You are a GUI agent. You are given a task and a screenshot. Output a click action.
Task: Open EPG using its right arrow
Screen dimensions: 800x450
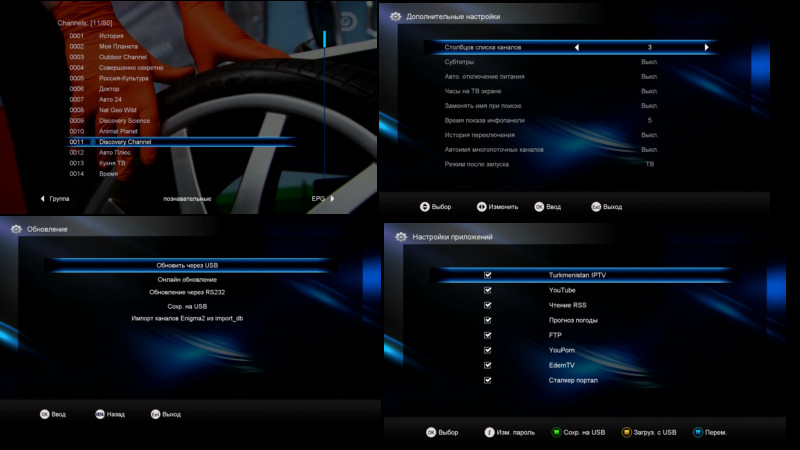pos(332,198)
